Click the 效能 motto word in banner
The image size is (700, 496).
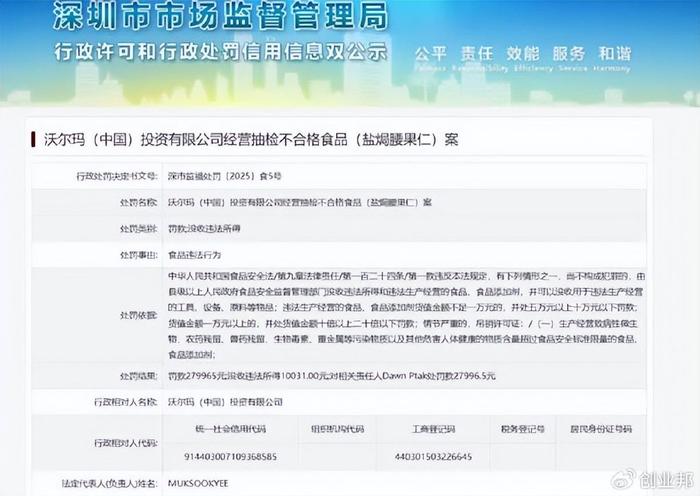pyautogui.click(x=522, y=54)
